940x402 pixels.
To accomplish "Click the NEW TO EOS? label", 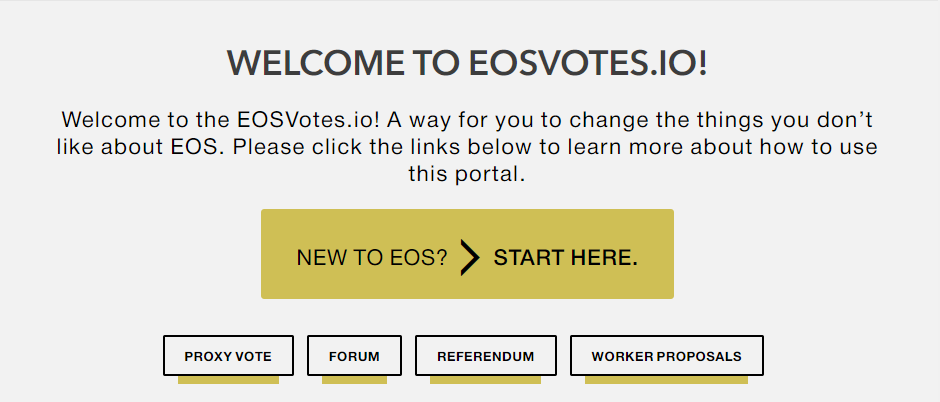I will (372, 258).
